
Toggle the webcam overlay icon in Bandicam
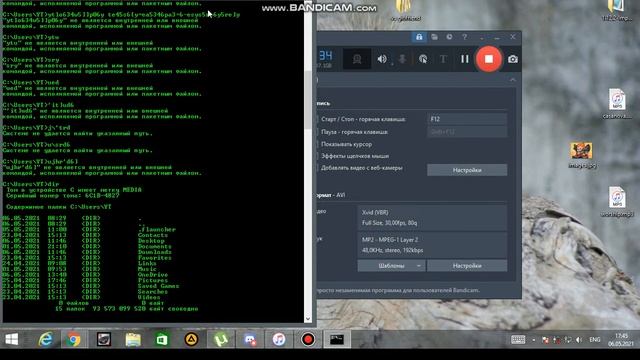coord(357,59)
